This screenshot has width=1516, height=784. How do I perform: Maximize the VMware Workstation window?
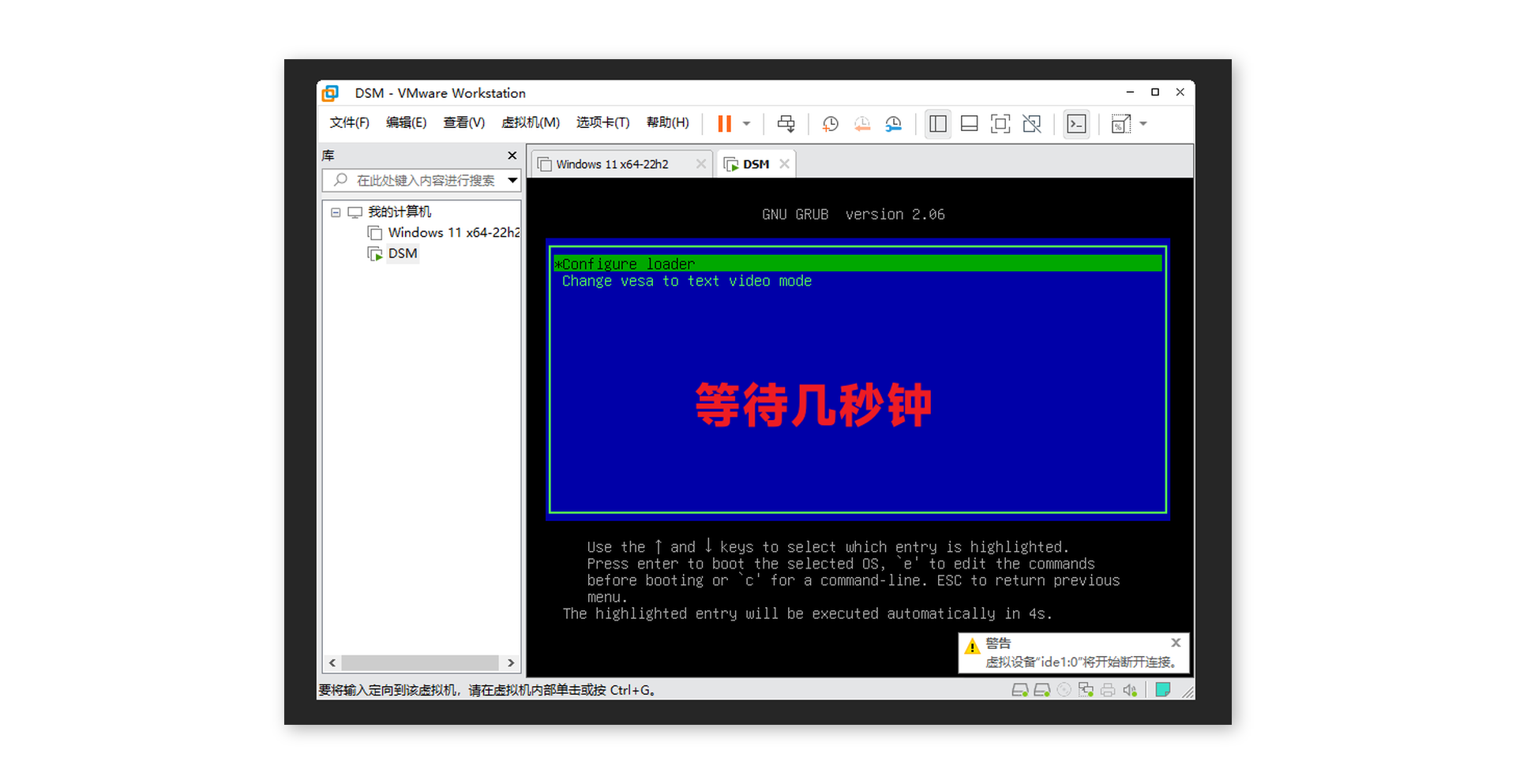1155,92
